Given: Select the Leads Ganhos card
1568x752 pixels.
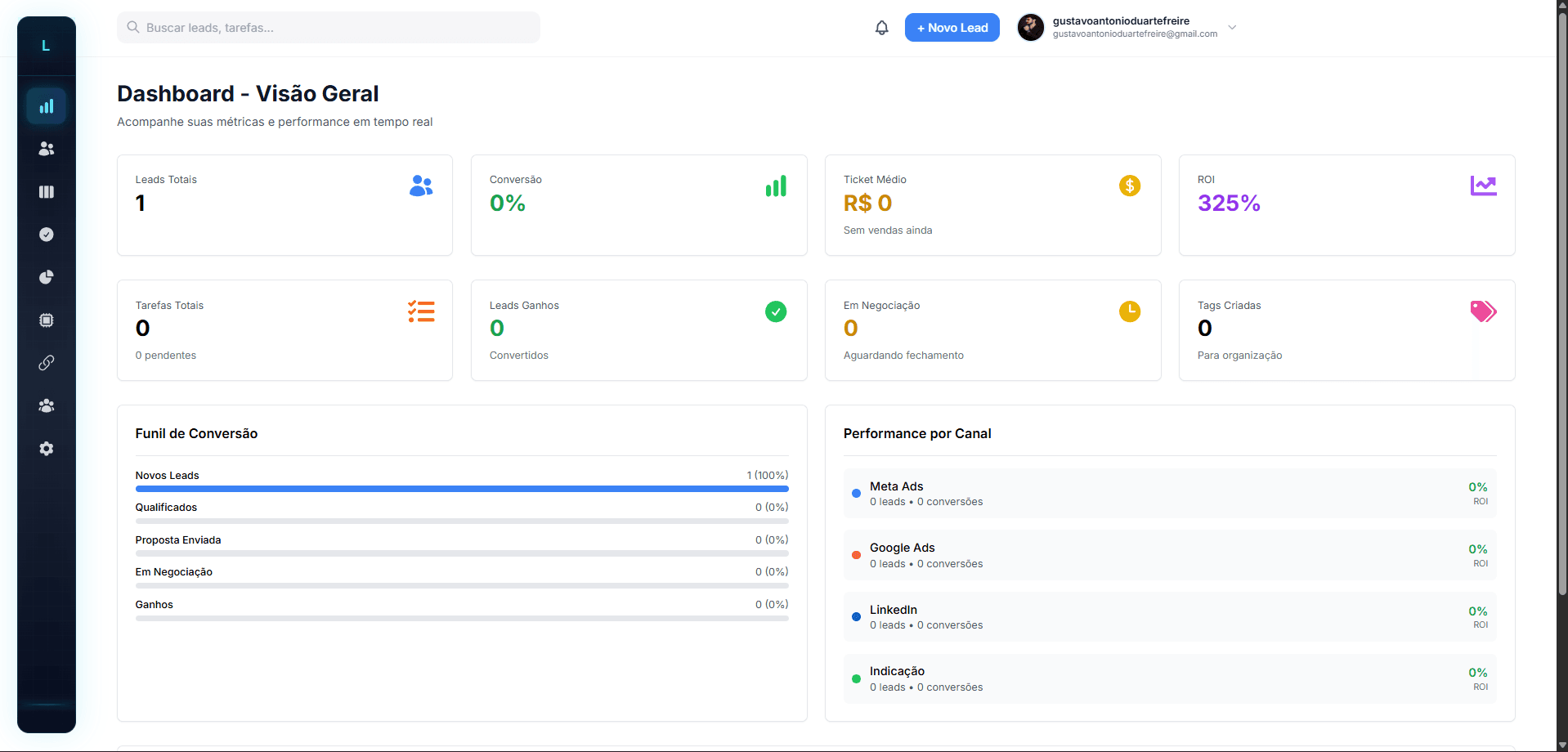Looking at the screenshot, I should coord(638,330).
